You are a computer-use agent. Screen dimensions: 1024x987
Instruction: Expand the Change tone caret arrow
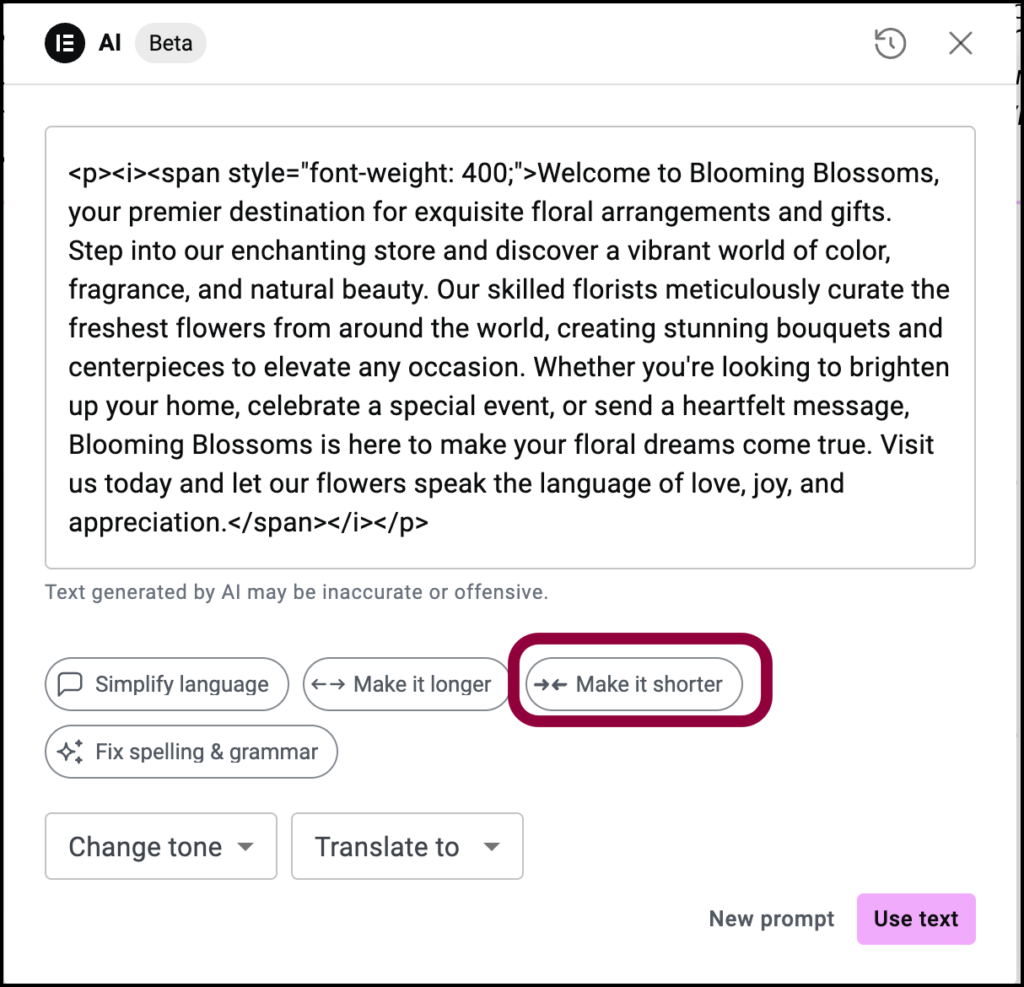click(x=246, y=847)
